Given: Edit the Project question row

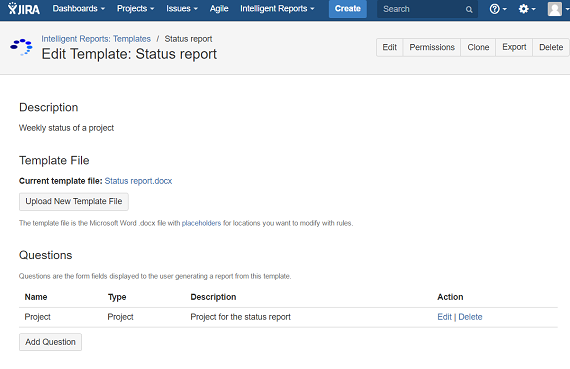Looking at the screenshot, I should [444, 317].
